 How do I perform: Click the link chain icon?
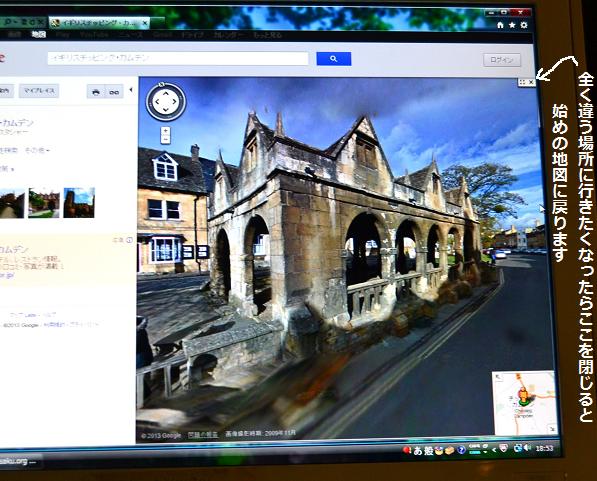[x=114, y=92]
